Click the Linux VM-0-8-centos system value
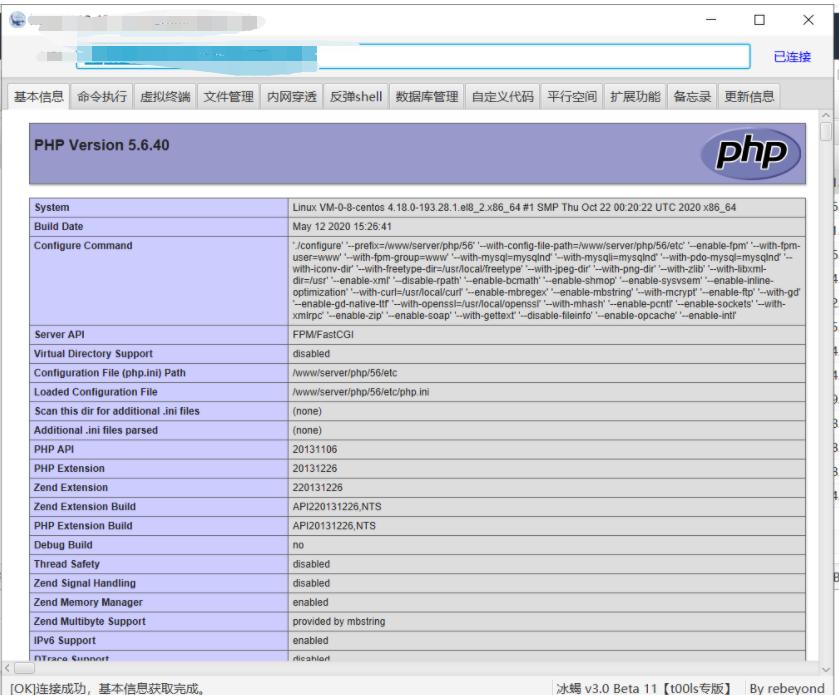 coord(514,207)
